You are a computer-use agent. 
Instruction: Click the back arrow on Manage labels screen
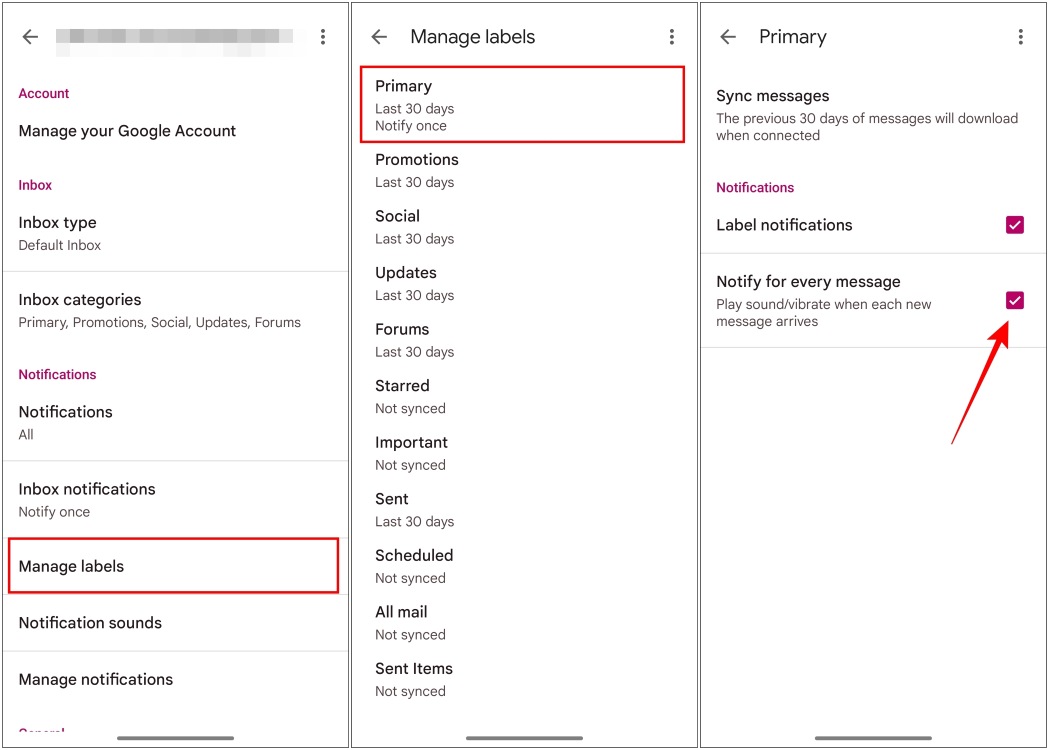click(378, 36)
